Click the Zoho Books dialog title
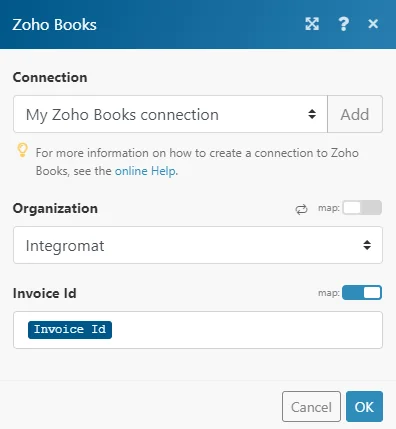 [x=55, y=25]
